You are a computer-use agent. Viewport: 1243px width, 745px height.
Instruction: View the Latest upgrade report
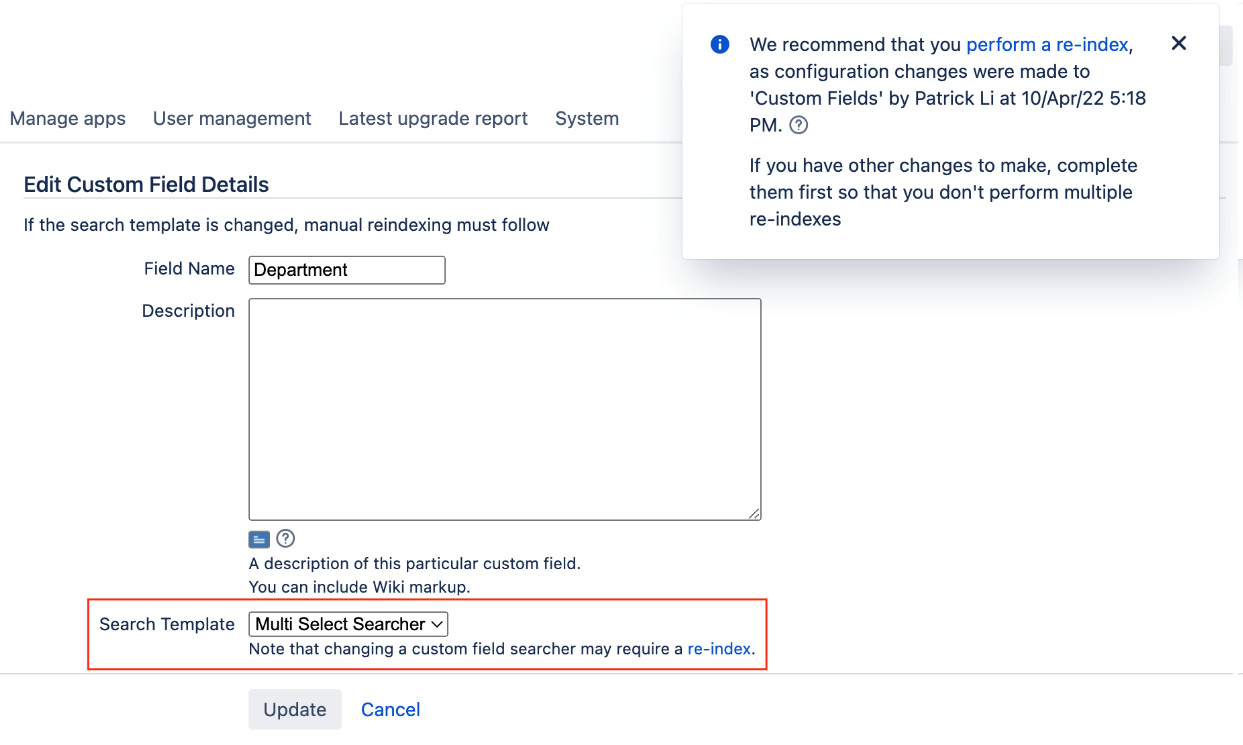click(x=432, y=118)
